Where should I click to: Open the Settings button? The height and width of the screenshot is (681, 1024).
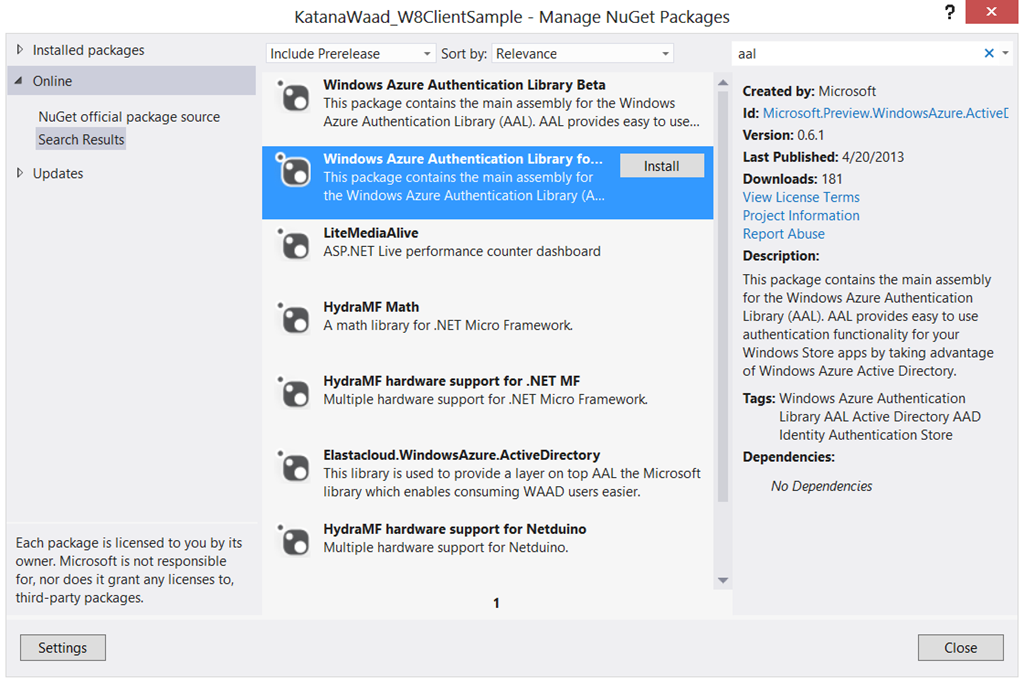tap(63, 648)
